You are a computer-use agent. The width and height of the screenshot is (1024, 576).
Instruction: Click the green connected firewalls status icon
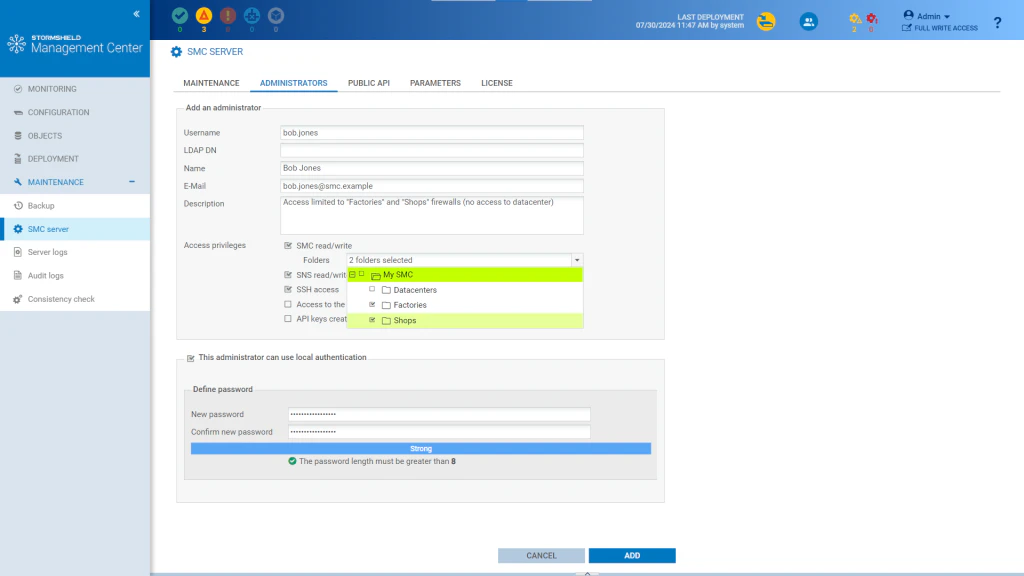[180, 16]
